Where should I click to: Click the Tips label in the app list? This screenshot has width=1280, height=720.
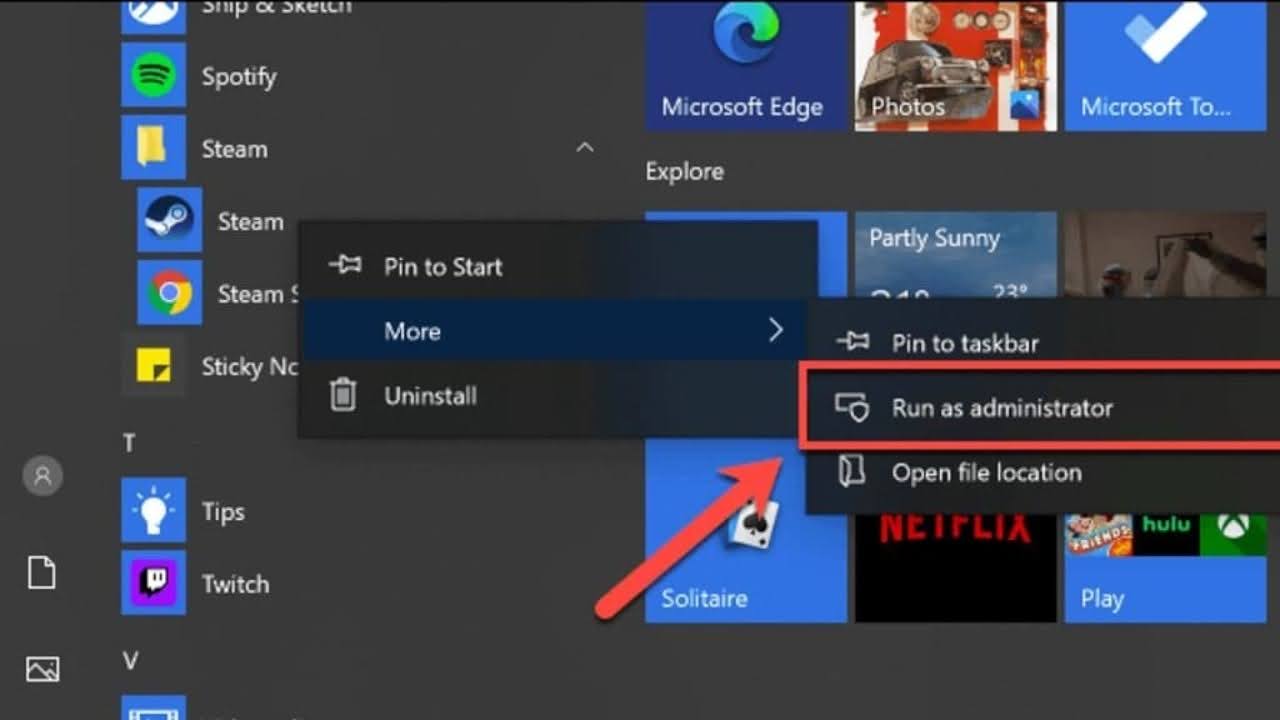pos(223,512)
